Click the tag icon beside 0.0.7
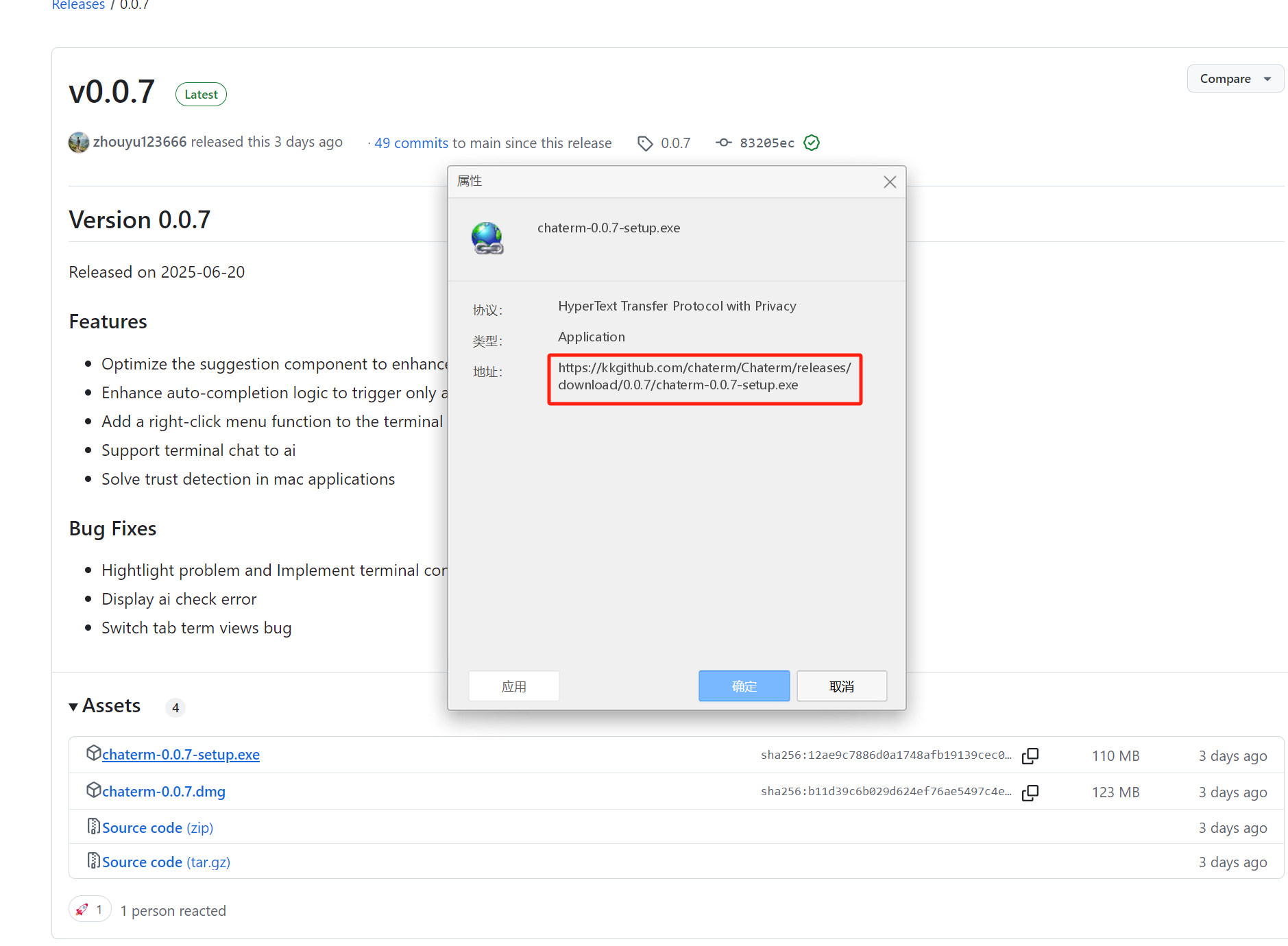The width and height of the screenshot is (1288, 946). (x=645, y=143)
